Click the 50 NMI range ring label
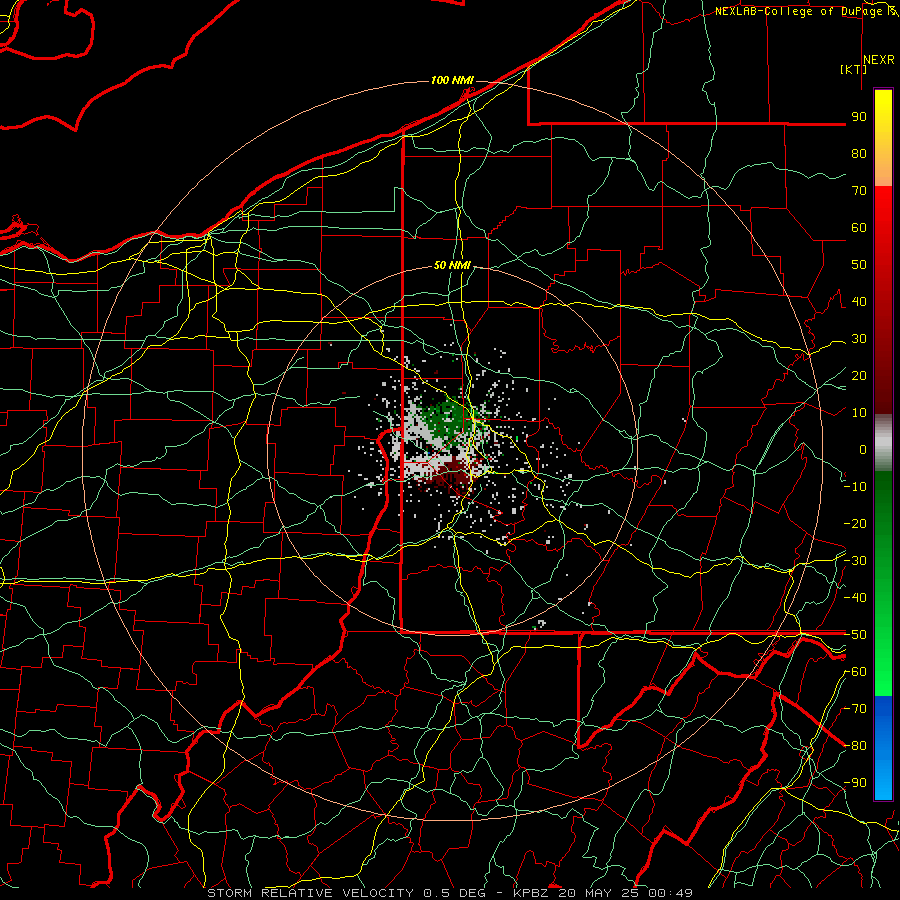900x900 pixels. 452,265
